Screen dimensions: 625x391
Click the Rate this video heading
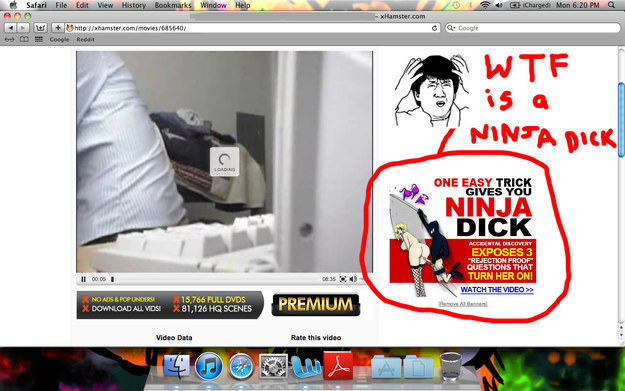pyautogui.click(x=316, y=338)
